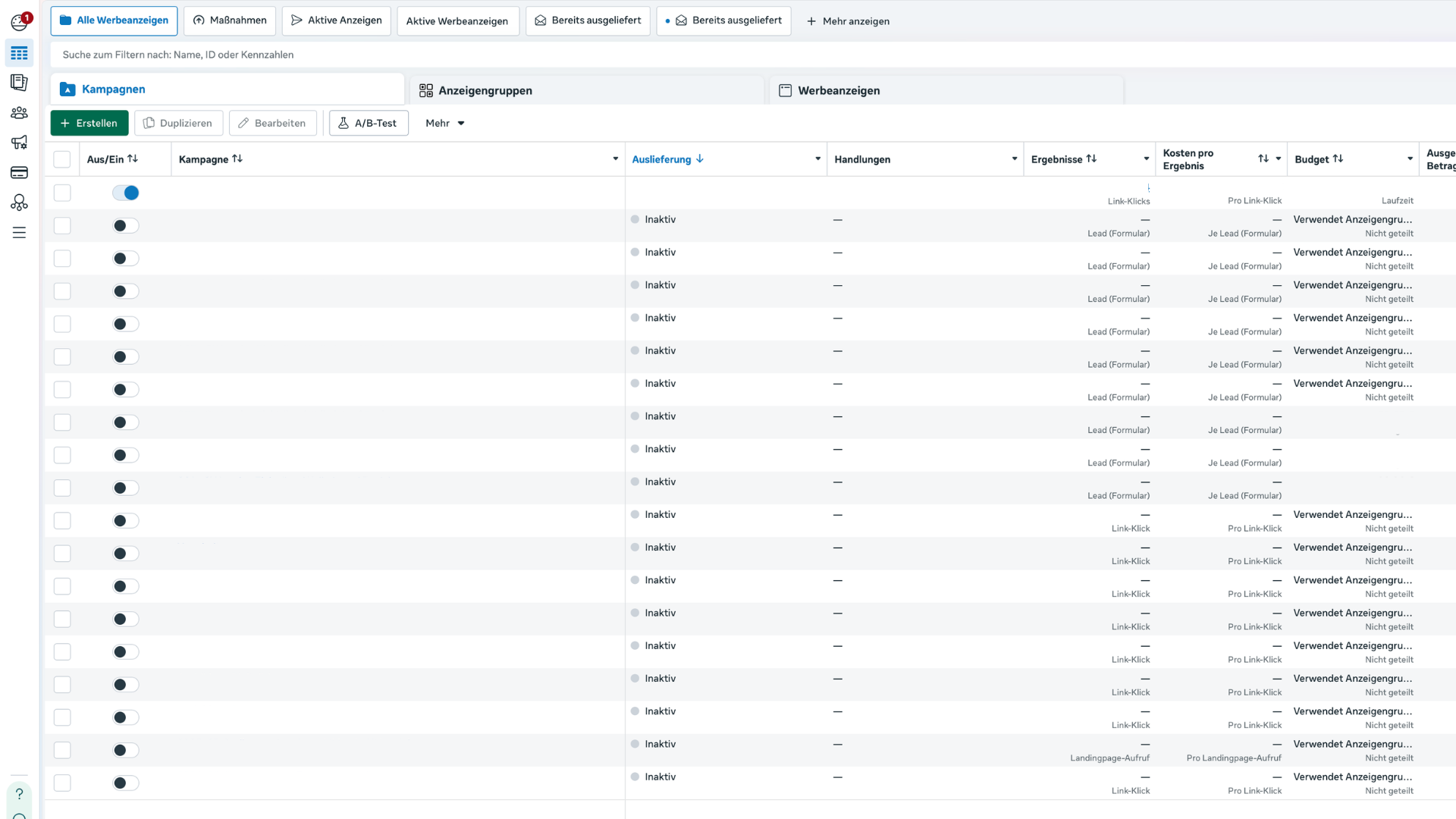The width and height of the screenshot is (1456, 819).
Task: Open Kosten pro Ergebnis column dropdown arrow
Action: 1279,159
